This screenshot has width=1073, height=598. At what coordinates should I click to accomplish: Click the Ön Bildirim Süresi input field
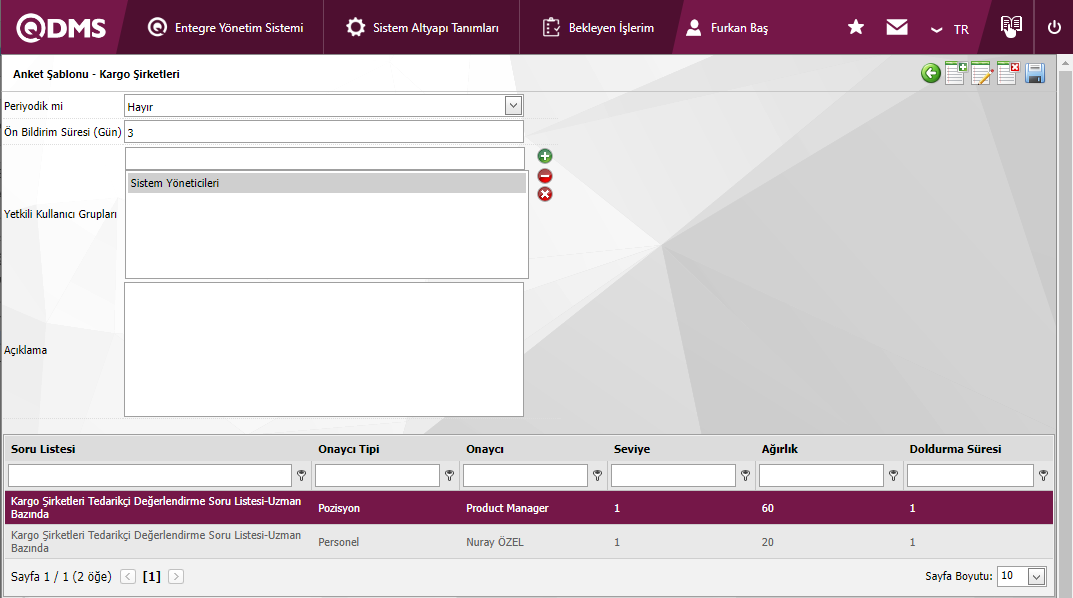pos(323,132)
